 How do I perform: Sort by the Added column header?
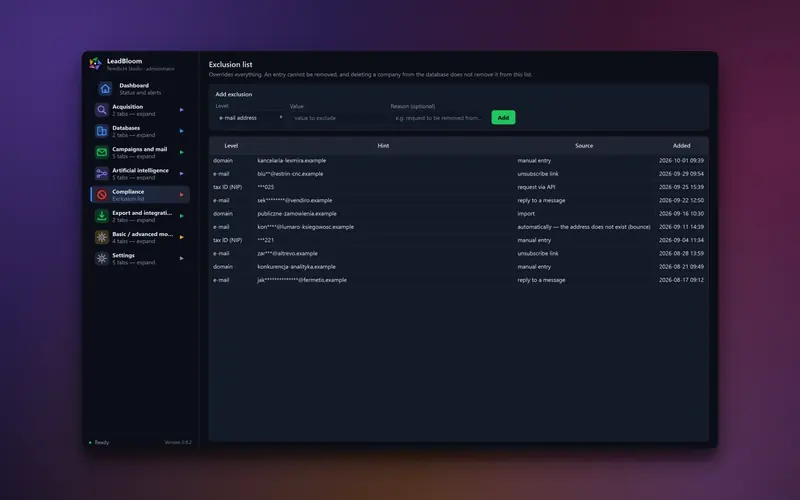682,146
